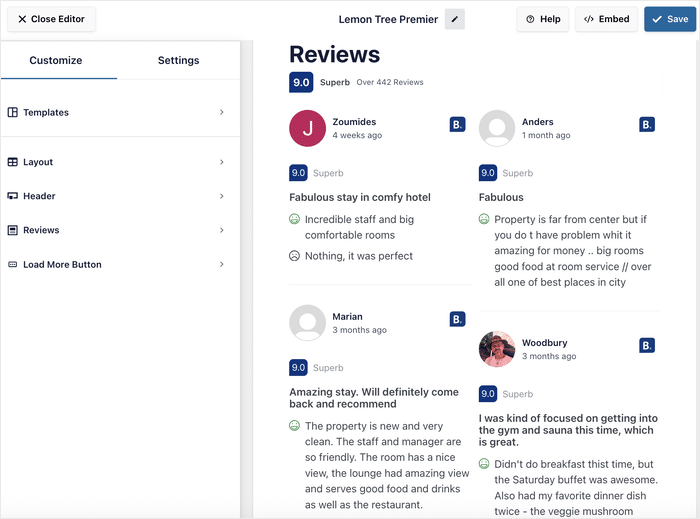Click sad face icon next to Nothing, it was perfect
The width and height of the screenshot is (700, 519).
coord(294,256)
